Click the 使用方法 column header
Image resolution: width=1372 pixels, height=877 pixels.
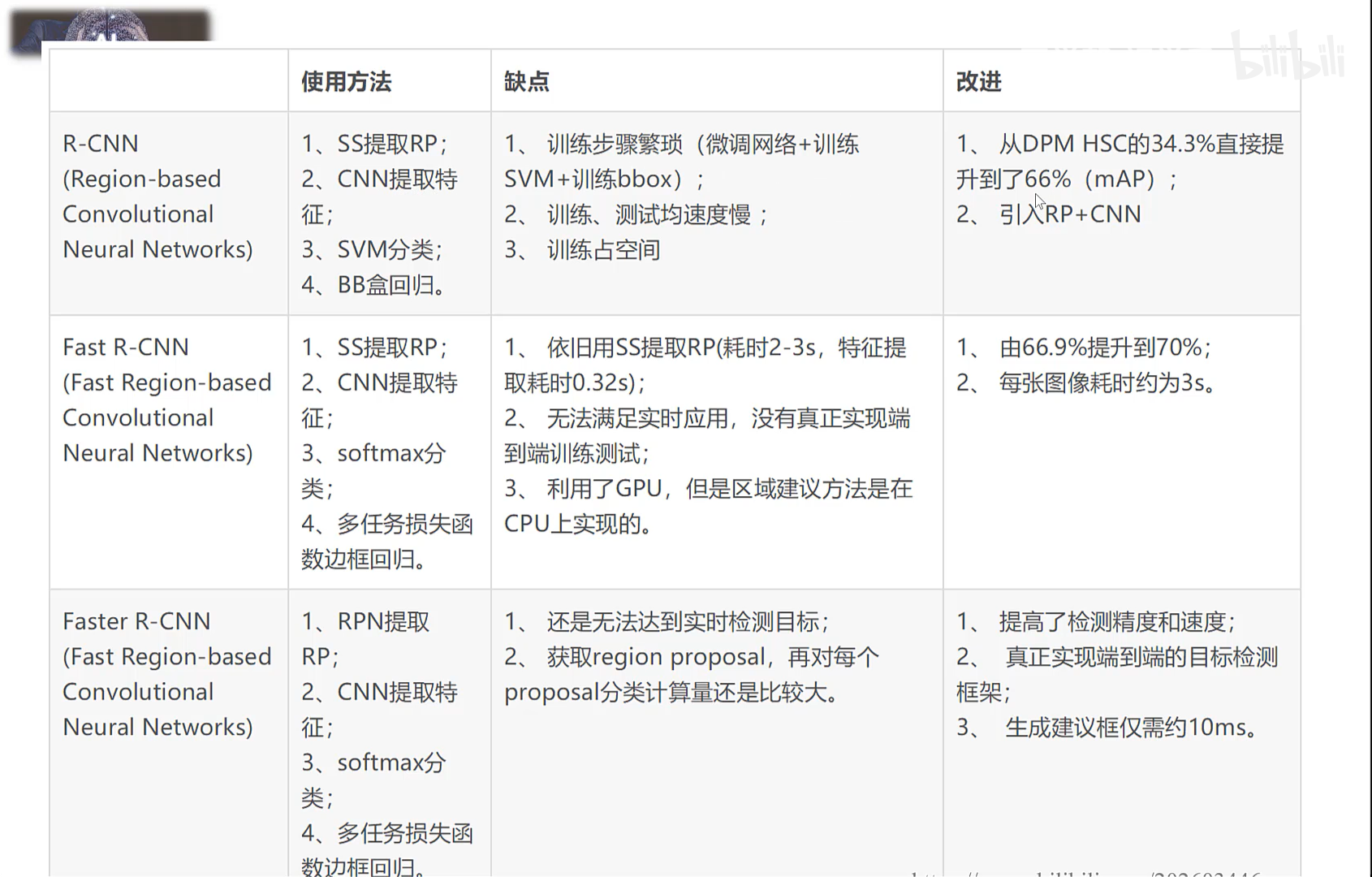[x=347, y=82]
